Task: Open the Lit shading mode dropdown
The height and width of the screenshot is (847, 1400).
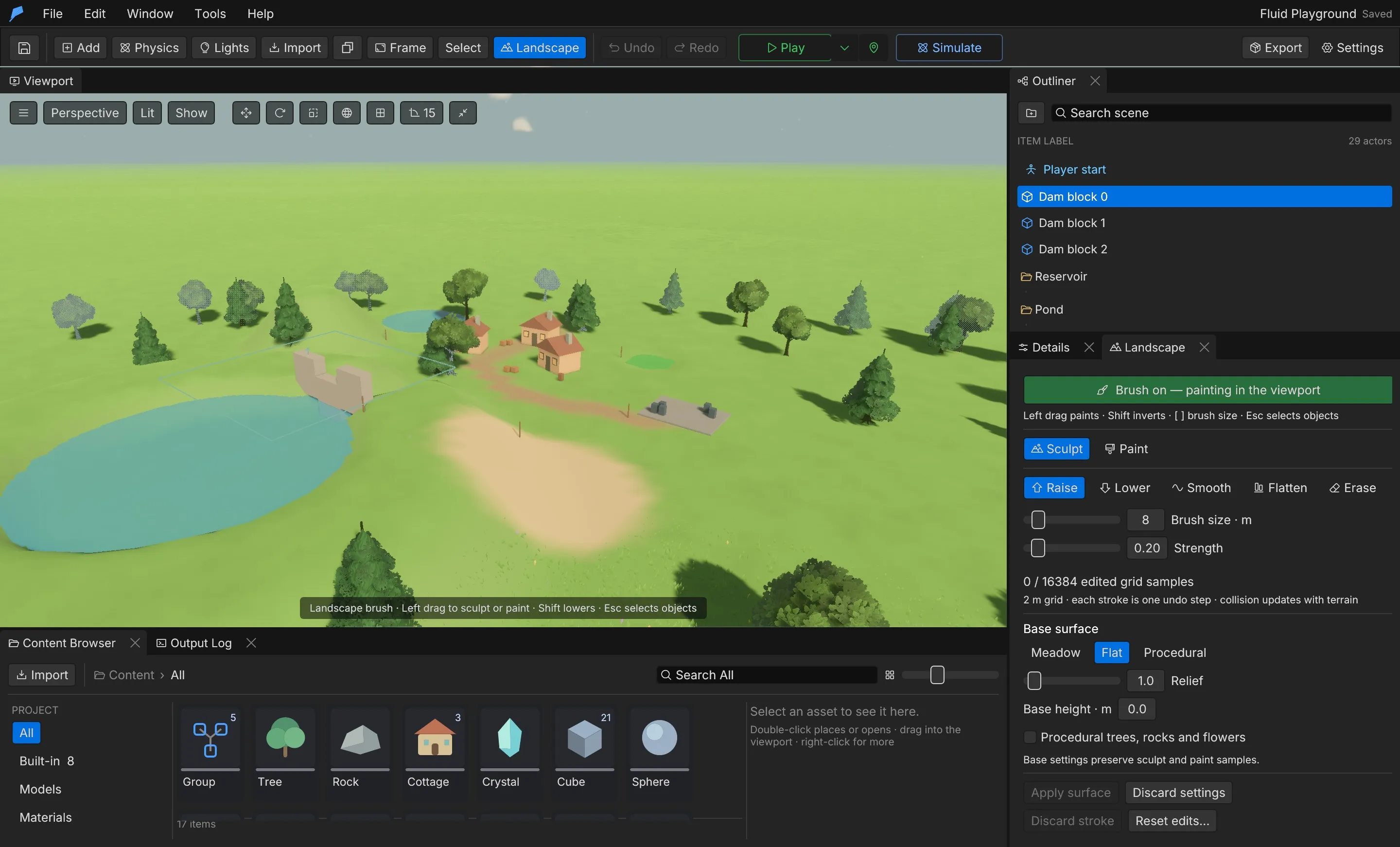Action: (x=147, y=112)
